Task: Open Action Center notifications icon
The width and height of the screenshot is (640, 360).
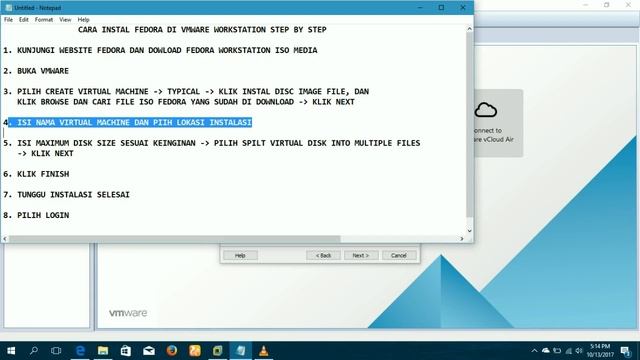Action: [625, 351]
